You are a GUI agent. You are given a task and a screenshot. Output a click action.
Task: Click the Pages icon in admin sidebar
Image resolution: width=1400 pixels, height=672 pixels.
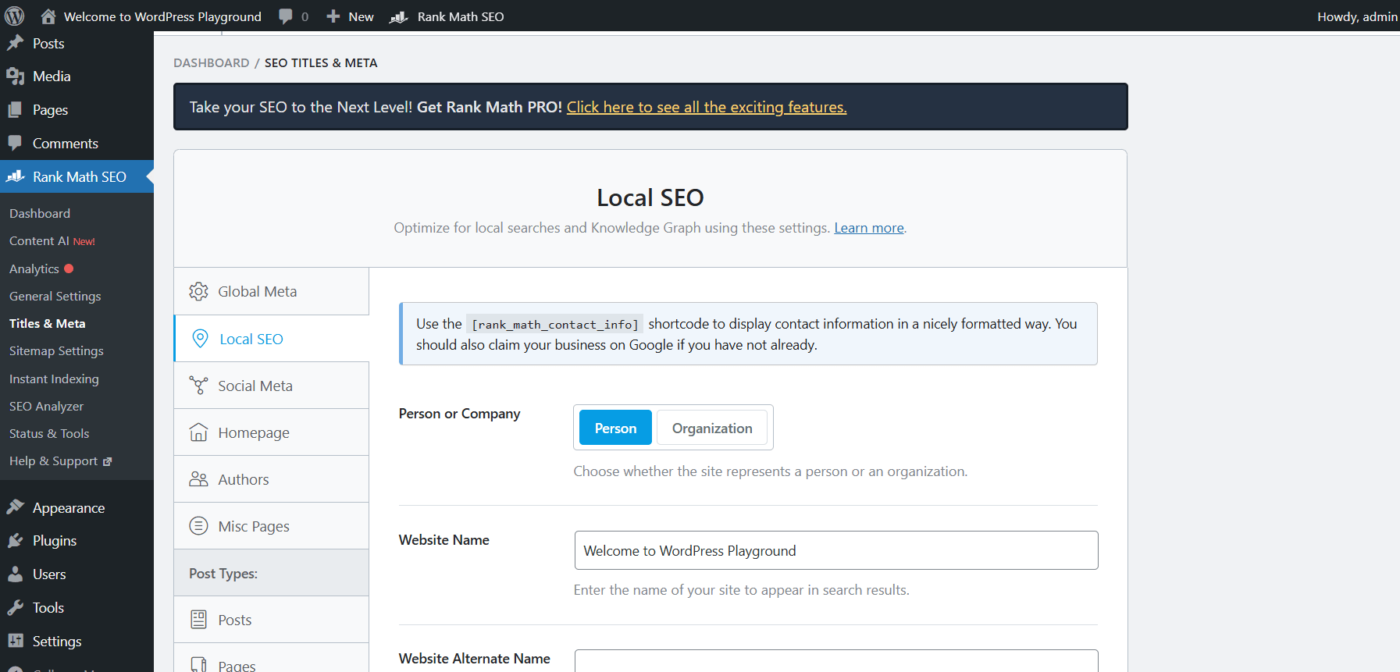15,110
